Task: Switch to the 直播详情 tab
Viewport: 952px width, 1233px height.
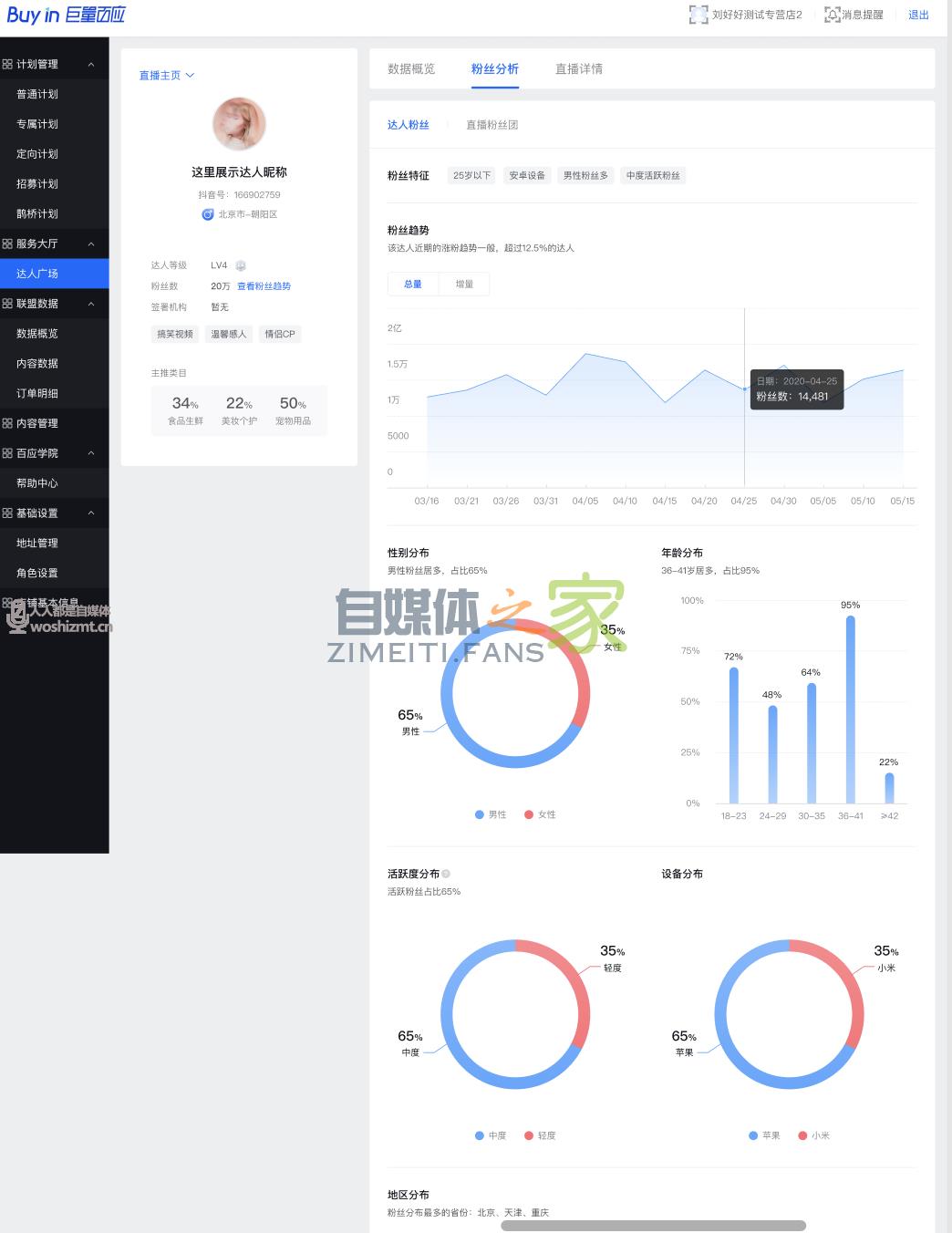Action: pyautogui.click(x=578, y=69)
